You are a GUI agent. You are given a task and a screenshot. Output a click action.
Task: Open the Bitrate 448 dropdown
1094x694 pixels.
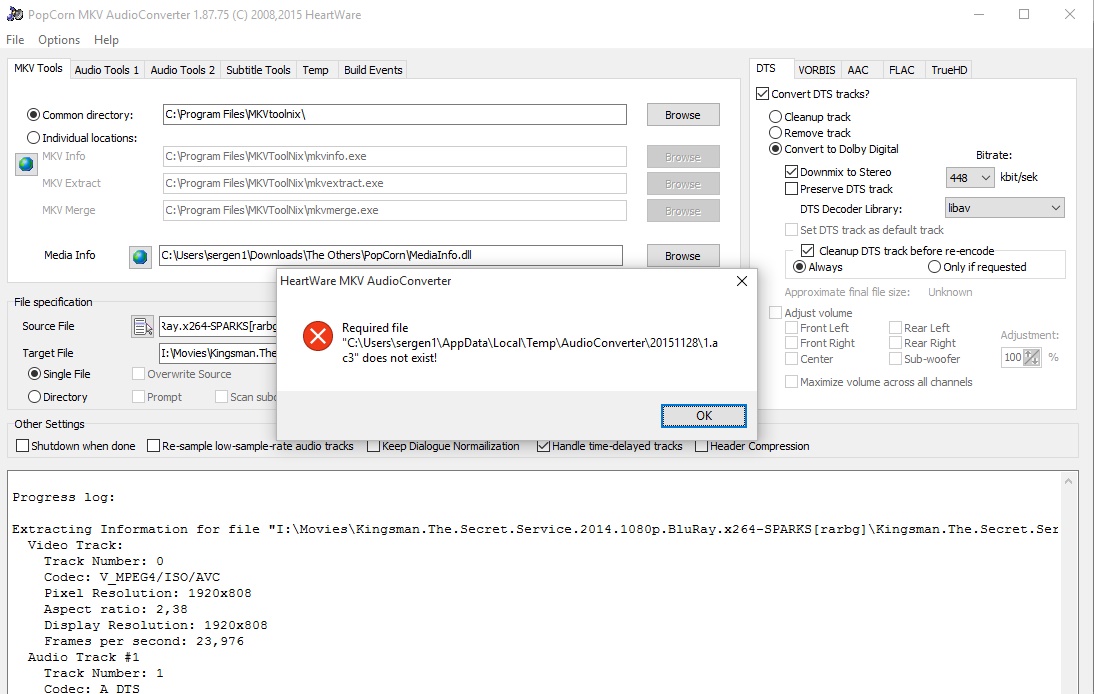969,178
